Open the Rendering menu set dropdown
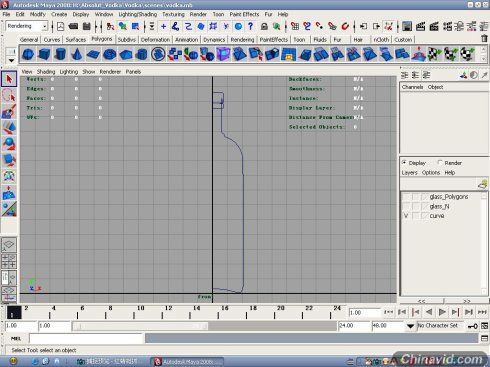This screenshot has height=367, width=490. tap(44, 26)
